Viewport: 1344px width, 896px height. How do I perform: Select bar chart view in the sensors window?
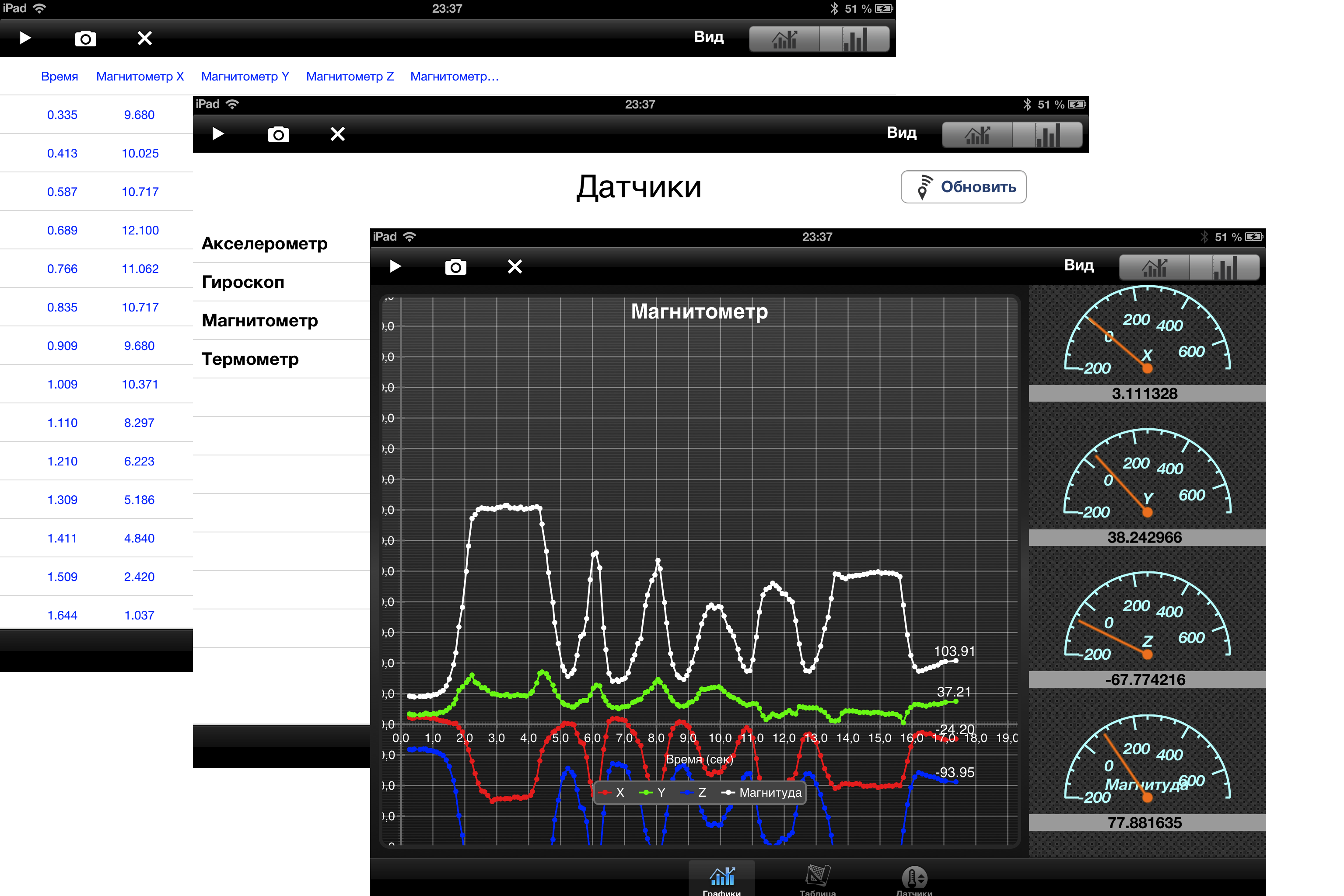1047,136
